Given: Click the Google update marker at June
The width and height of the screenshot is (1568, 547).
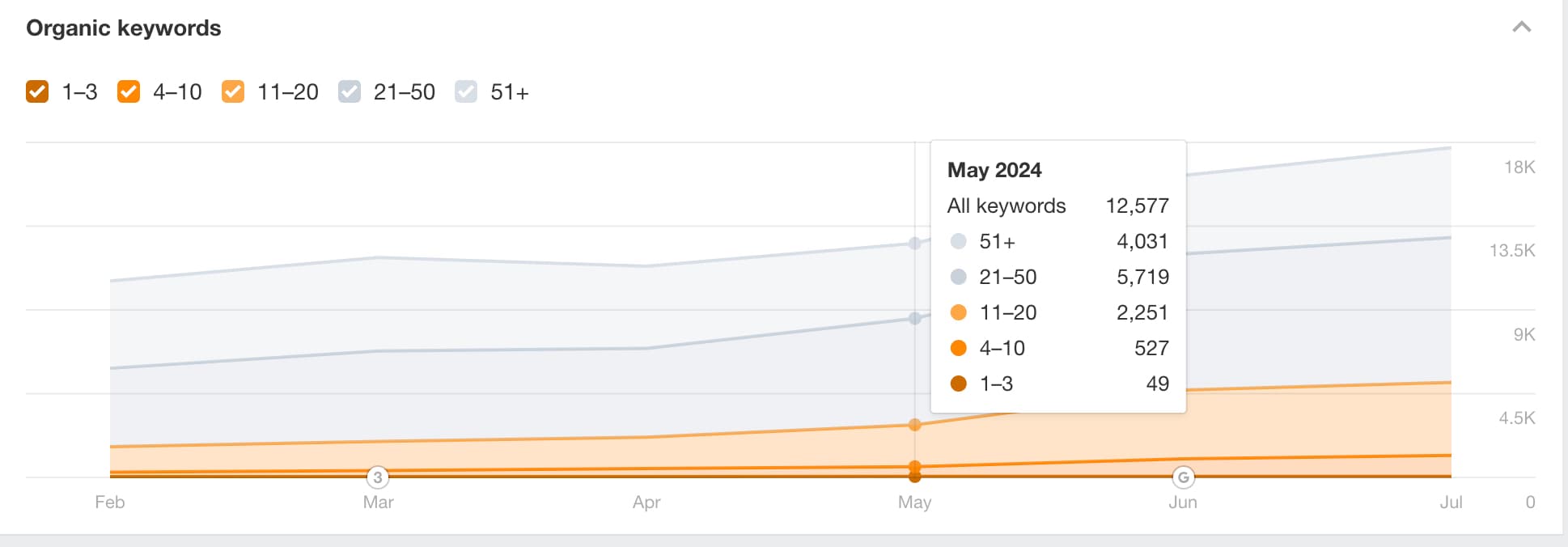Looking at the screenshot, I should [x=1183, y=477].
